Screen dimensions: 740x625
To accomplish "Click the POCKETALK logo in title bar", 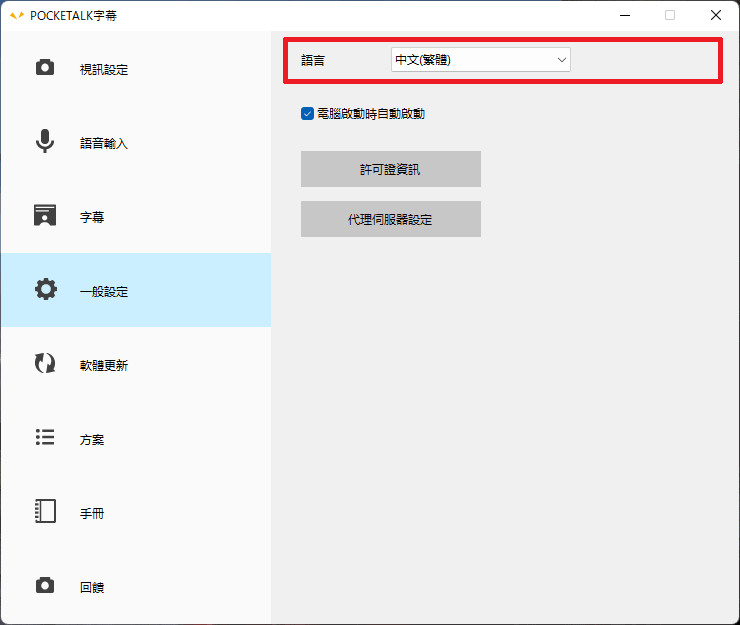I will point(16,15).
